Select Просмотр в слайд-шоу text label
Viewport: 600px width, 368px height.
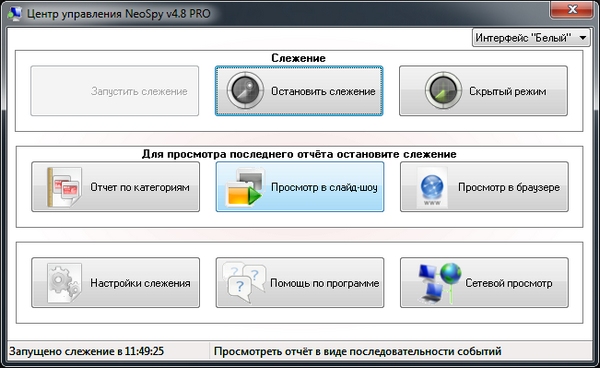[x=324, y=187]
